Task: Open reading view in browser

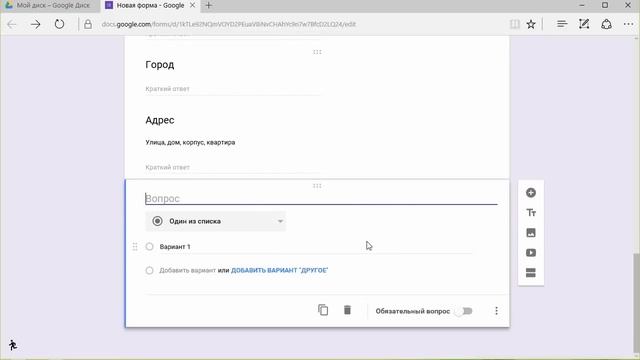Action: click(515, 24)
